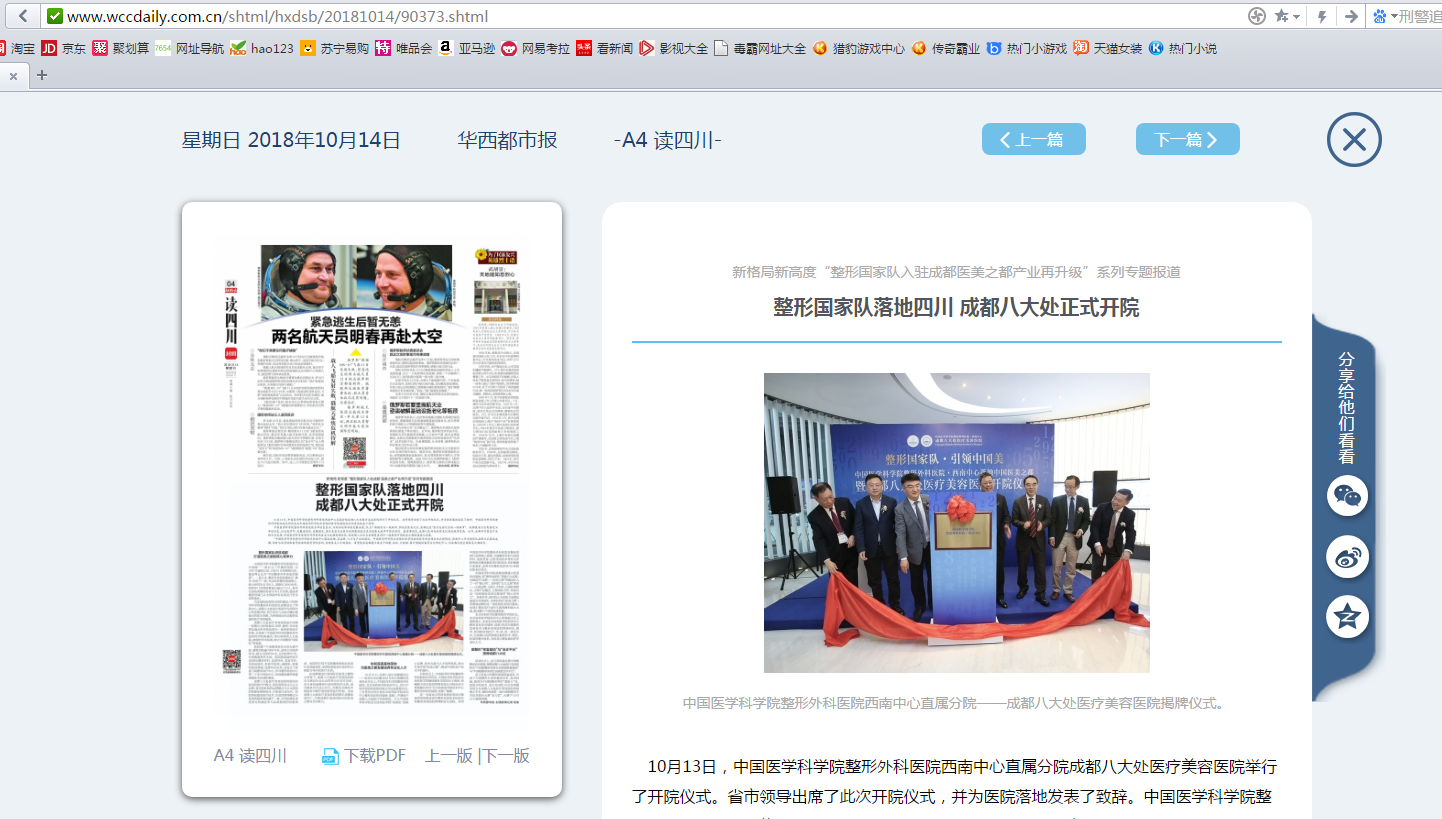Share article to Weibo icon
The image size is (1442, 819).
(x=1347, y=557)
